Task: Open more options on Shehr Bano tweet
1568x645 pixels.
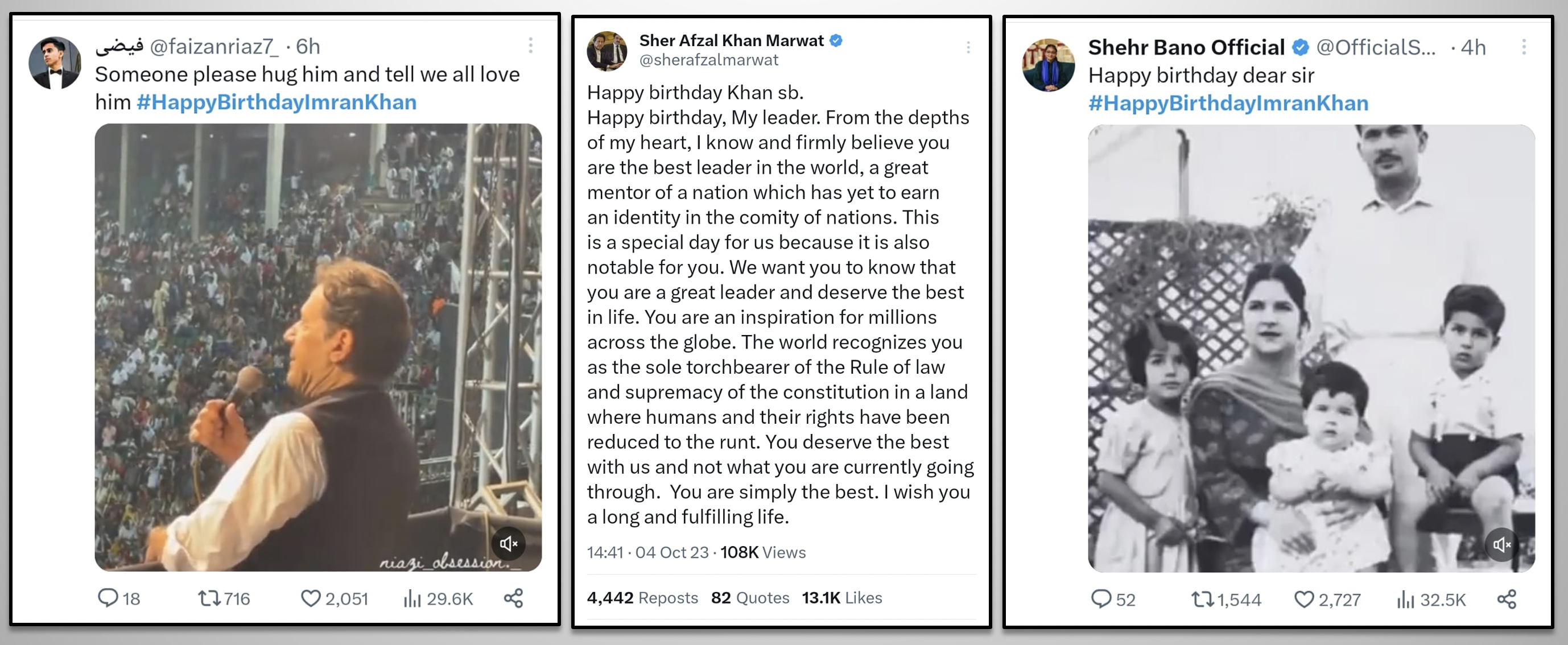Action: click(1524, 47)
